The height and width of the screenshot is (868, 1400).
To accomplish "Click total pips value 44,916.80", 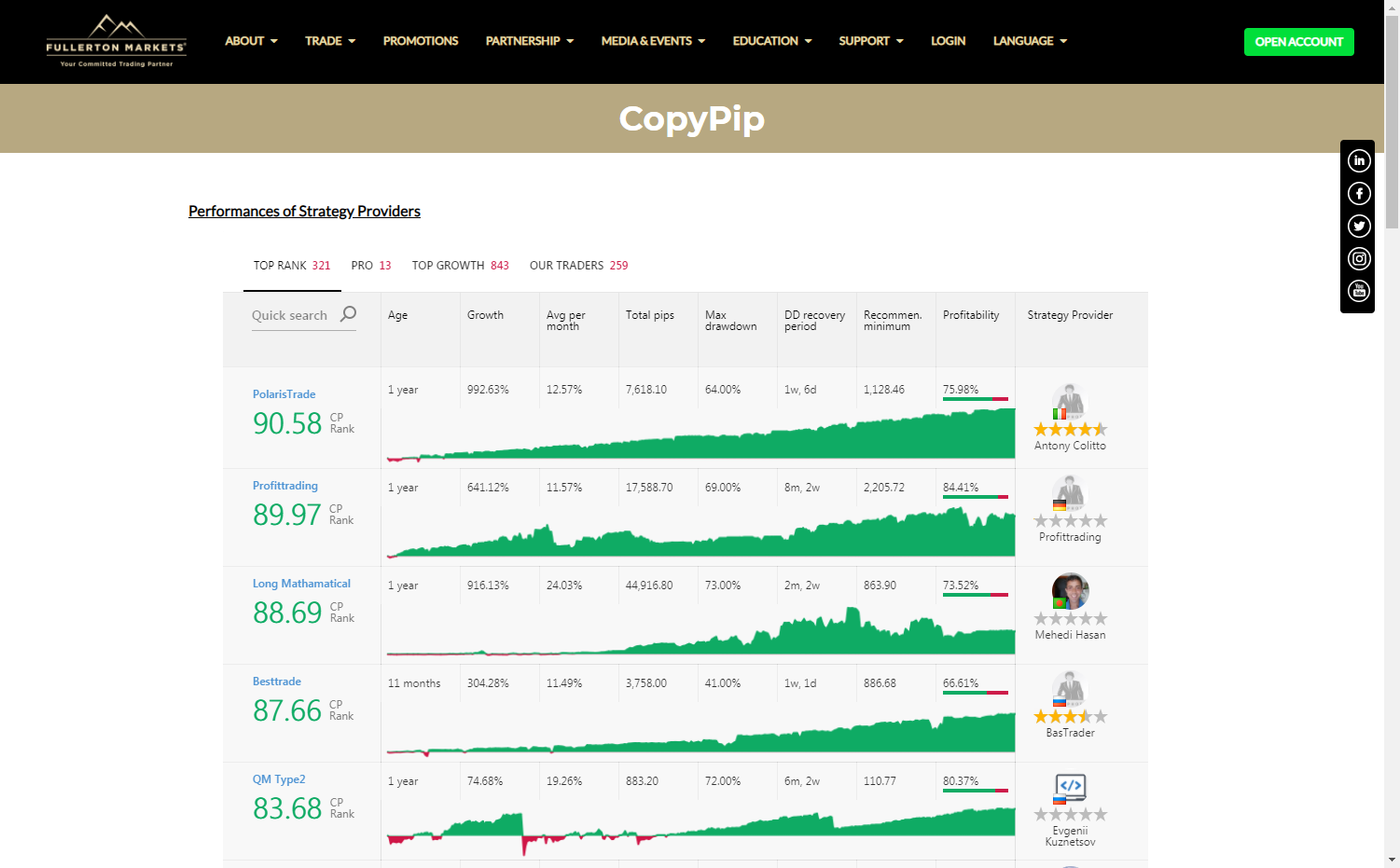I will click(x=649, y=586).
